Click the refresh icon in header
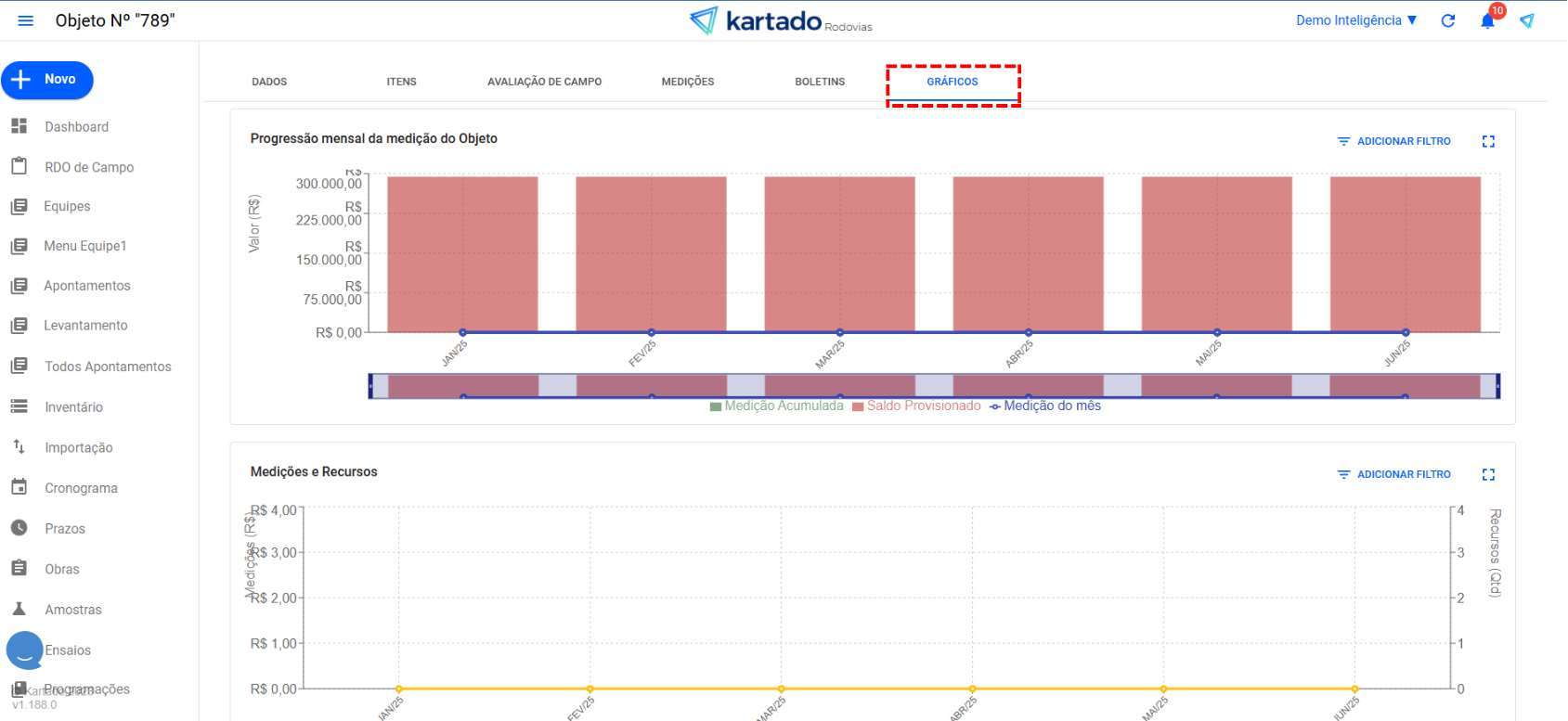The width and height of the screenshot is (1568, 721). pyautogui.click(x=1447, y=20)
